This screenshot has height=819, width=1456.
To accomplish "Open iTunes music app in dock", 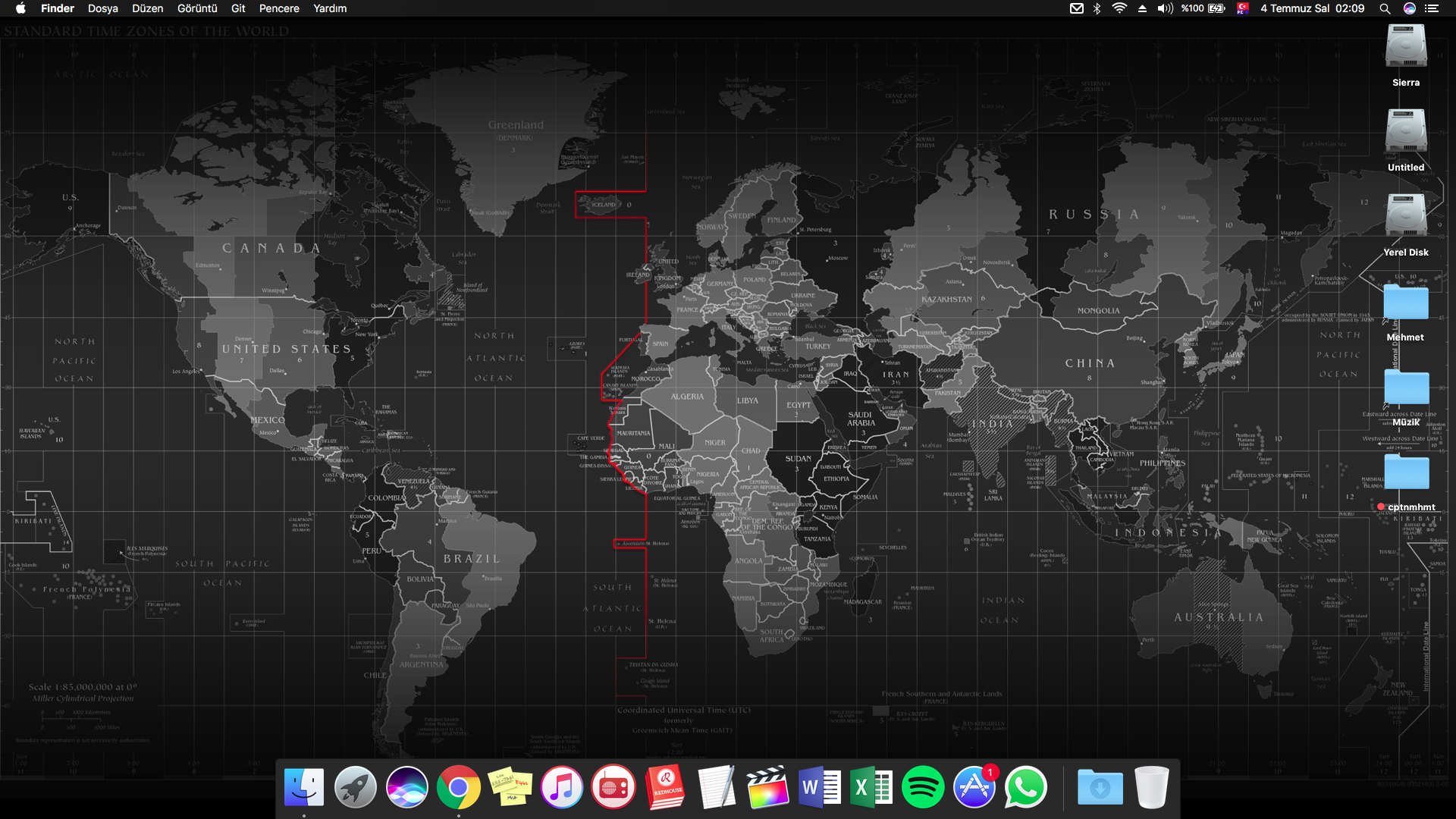I will tap(561, 787).
